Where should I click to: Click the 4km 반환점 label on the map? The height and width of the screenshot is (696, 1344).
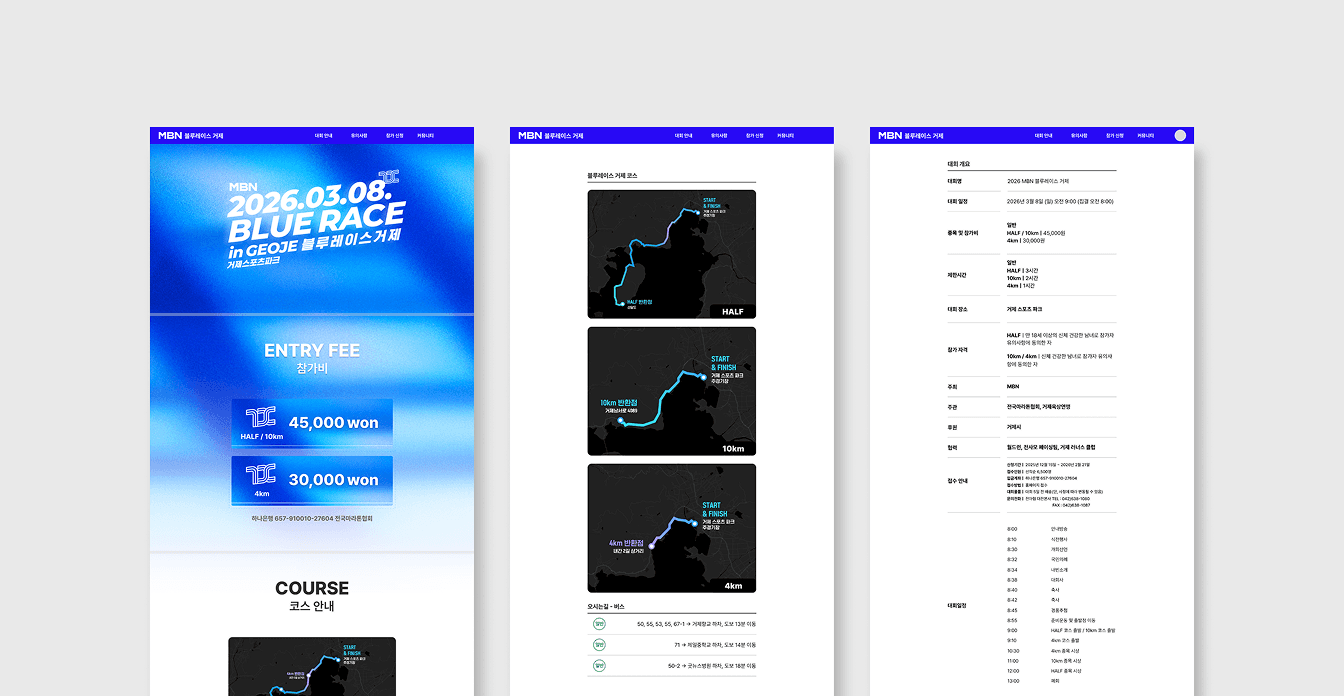(x=626, y=544)
